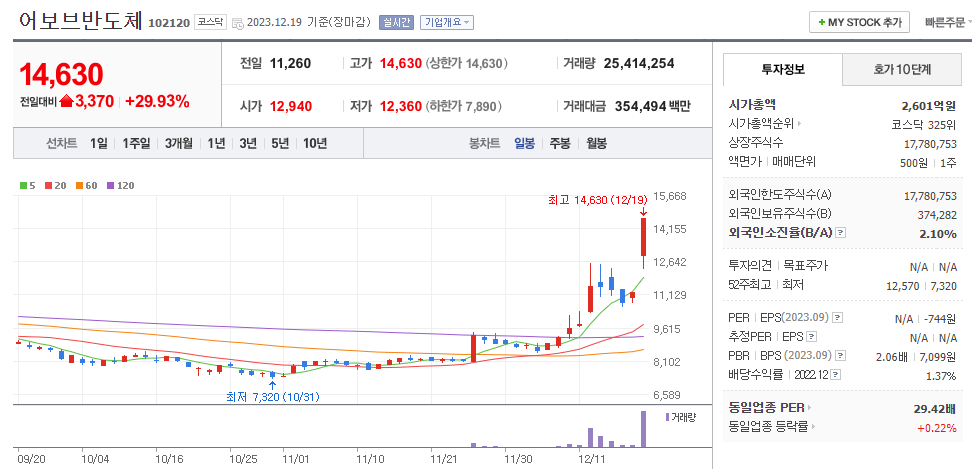Click the 코스닥 market badge
Image resolution: width=972 pixels, height=469 pixels.
(211, 22)
